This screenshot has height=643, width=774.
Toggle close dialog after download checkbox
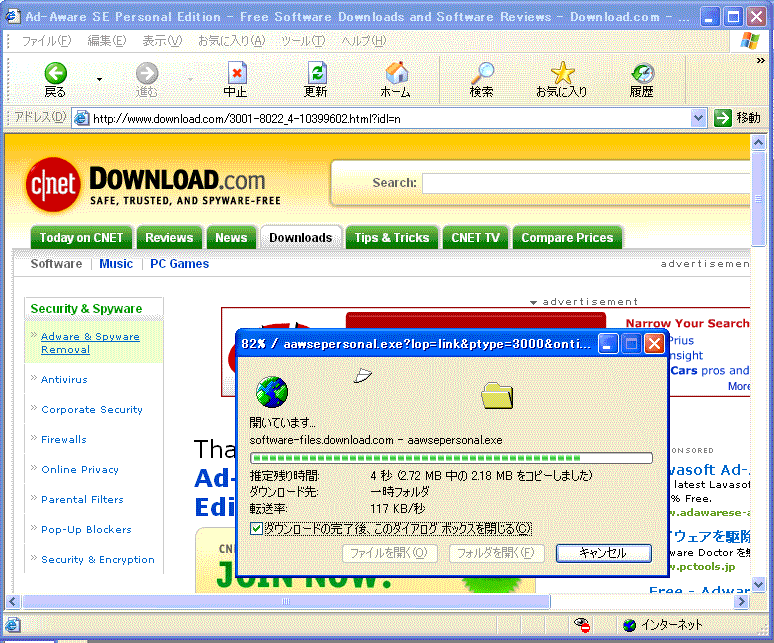[x=256, y=529]
